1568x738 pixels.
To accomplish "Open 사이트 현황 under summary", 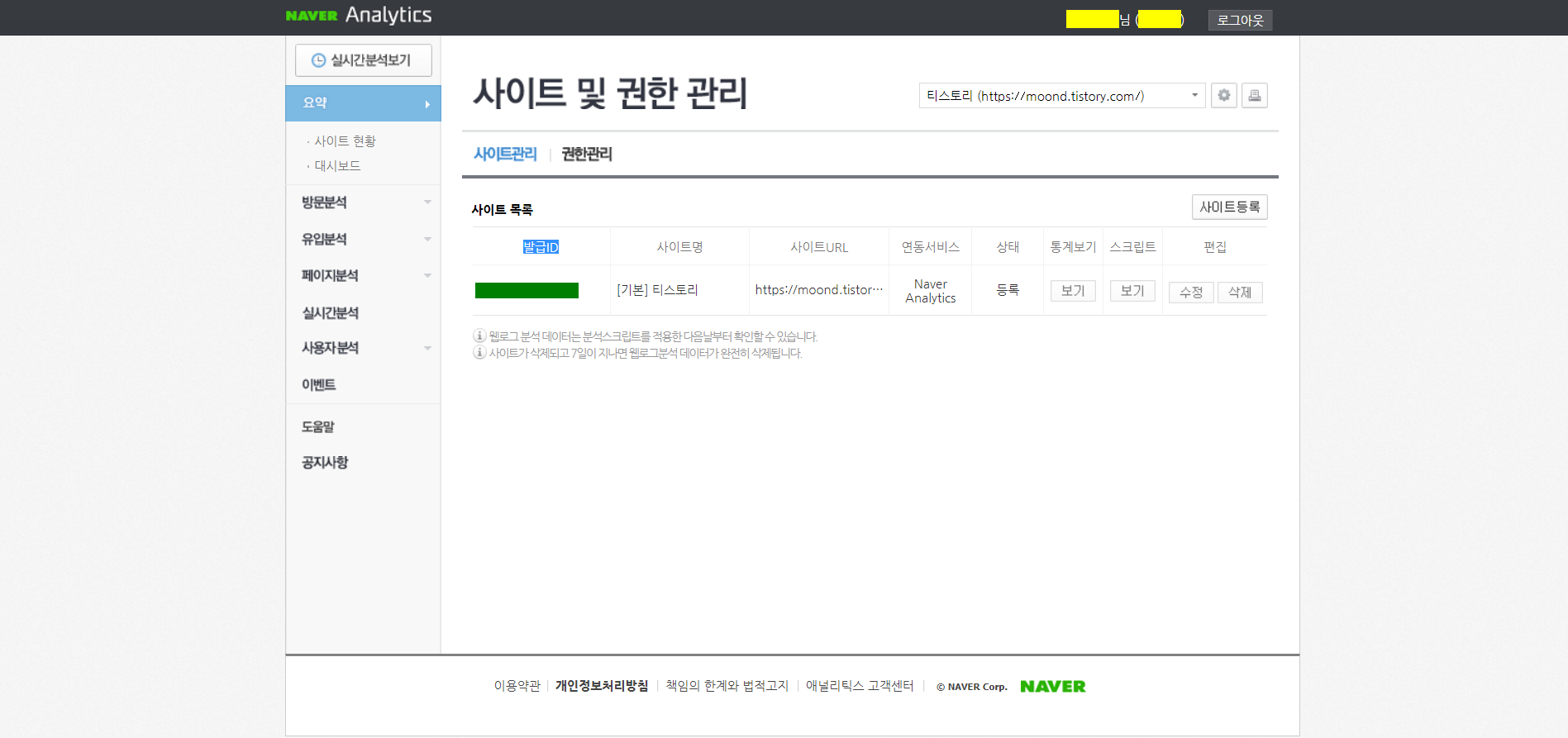I will coord(345,141).
